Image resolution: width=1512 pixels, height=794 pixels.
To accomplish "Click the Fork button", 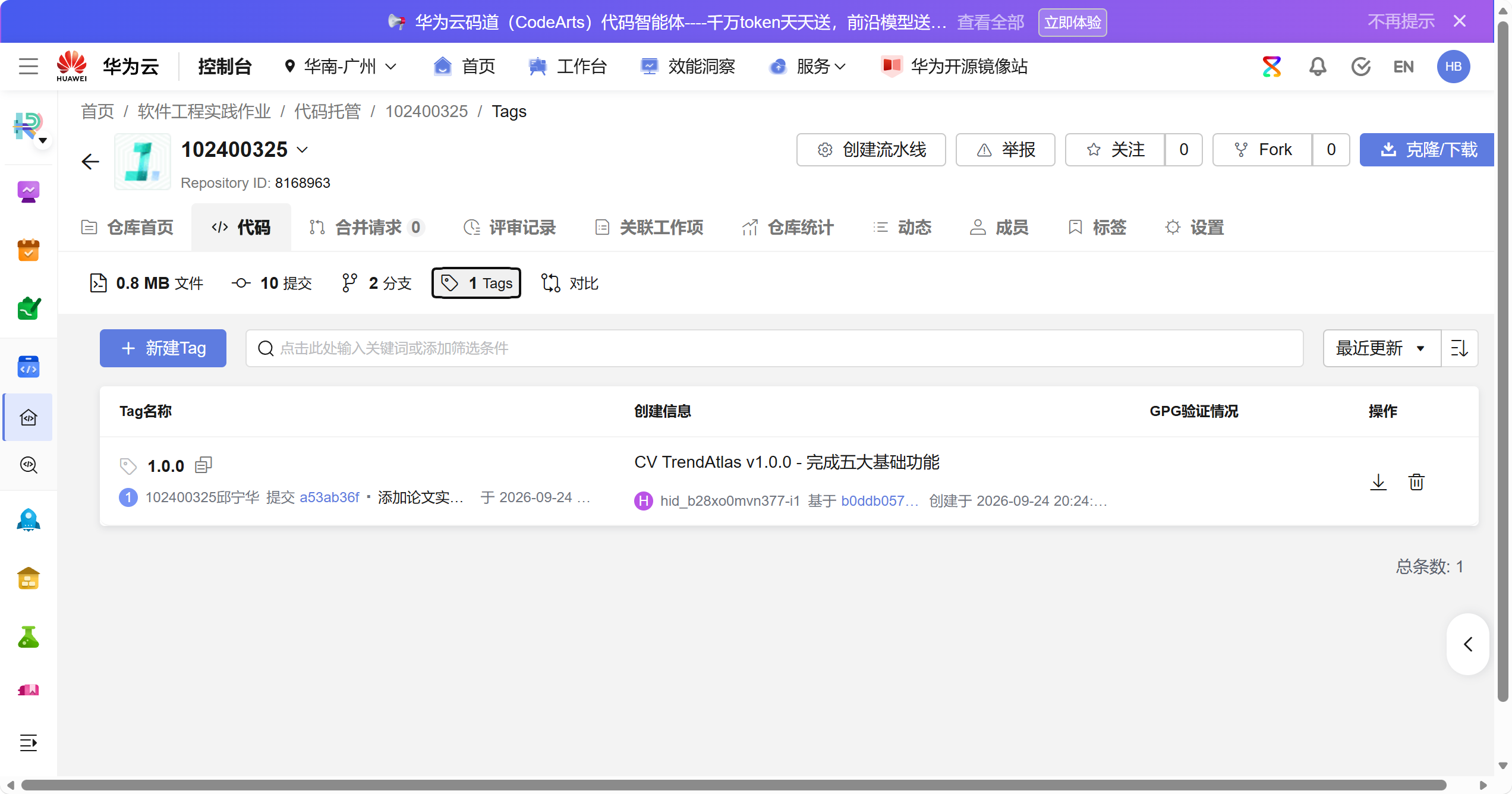I will pos(1262,150).
